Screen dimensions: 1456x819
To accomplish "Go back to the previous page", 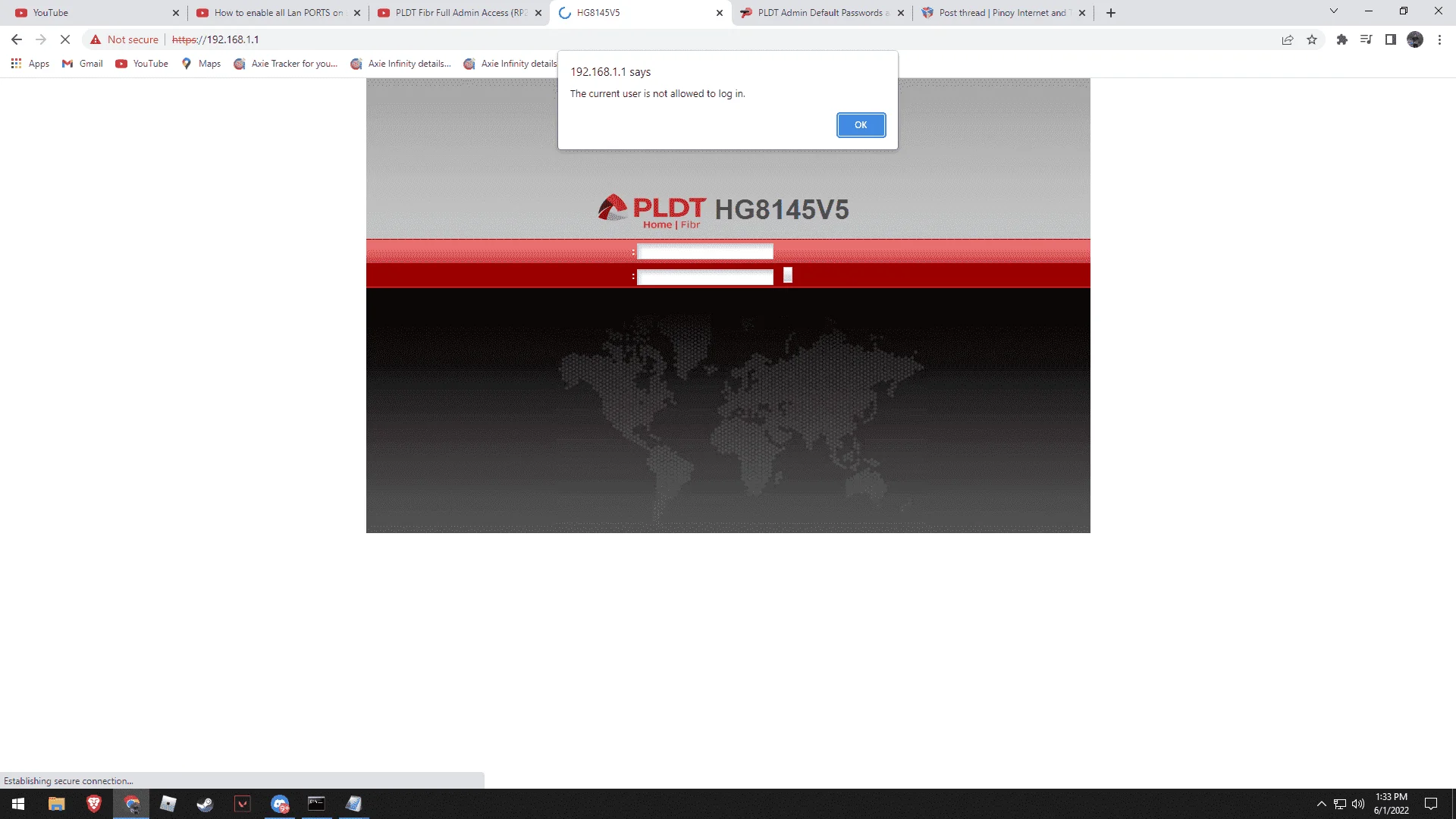I will point(17,39).
